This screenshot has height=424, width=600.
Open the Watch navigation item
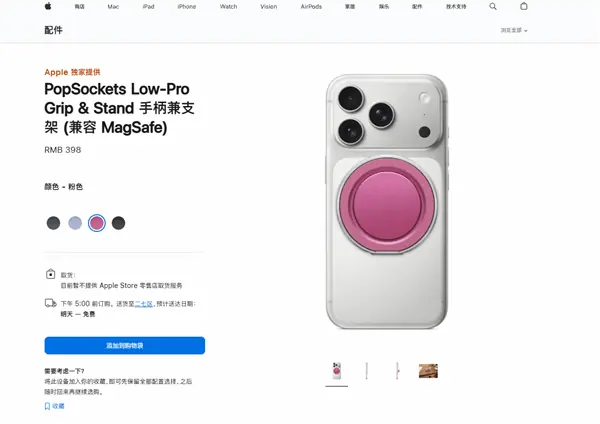(x=228, y=7)
